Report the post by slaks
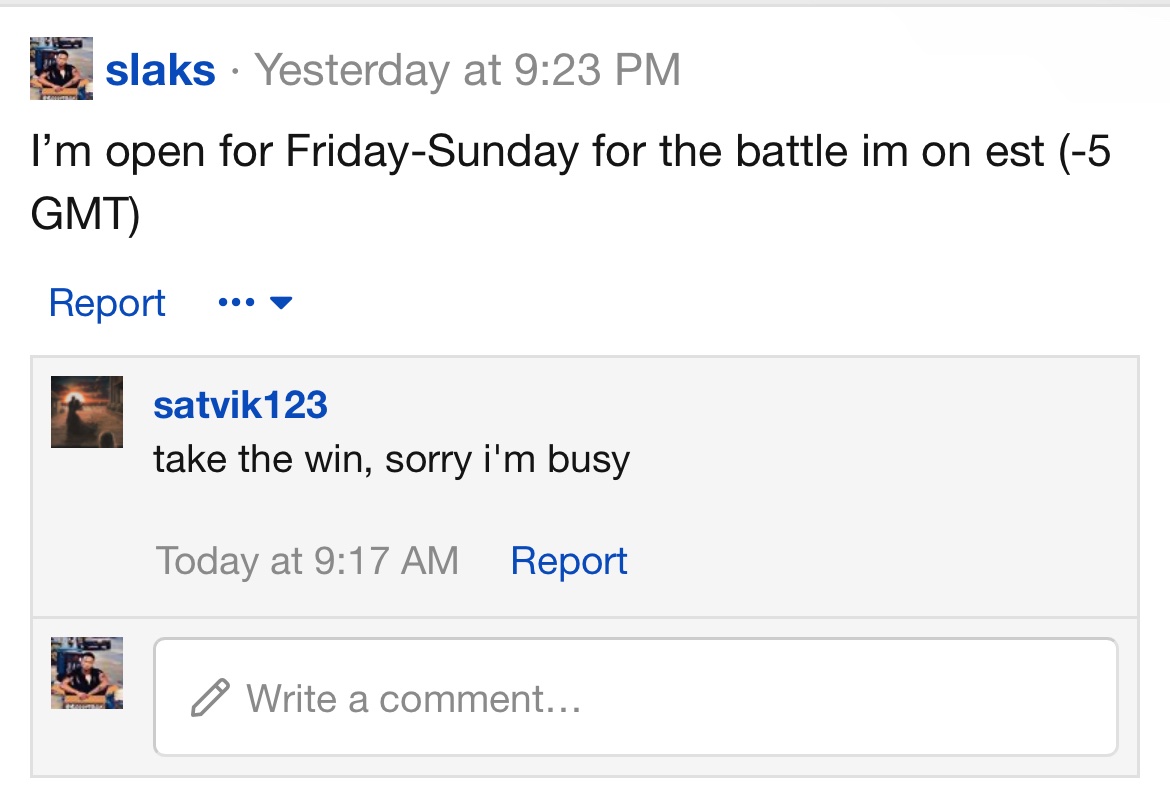 (107, 303)
